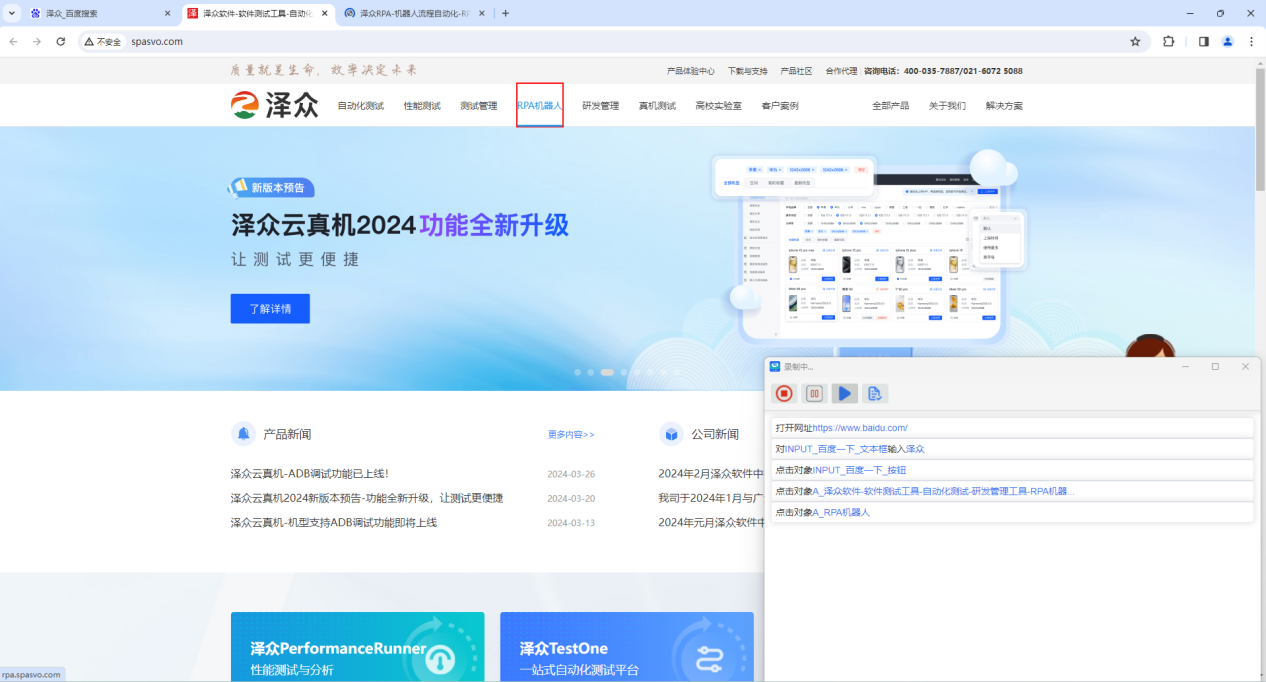The height and width of the screenshot is (682, 1266).
Task: Click the 泽众云真机2024功能全新升级 banner headline
Action: (x=400, y=225)
